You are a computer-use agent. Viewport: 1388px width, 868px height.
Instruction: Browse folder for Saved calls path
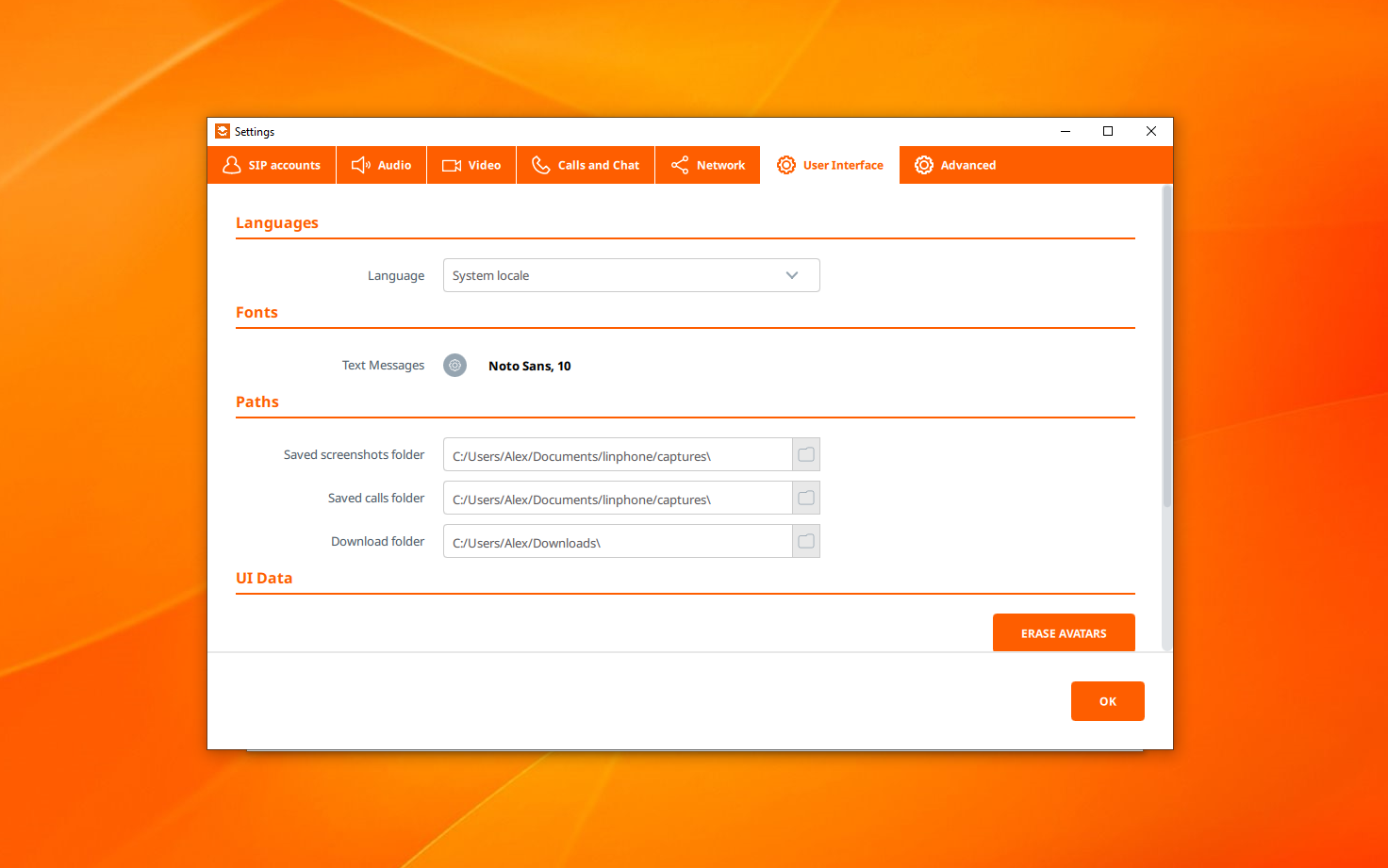coord(806,498)
